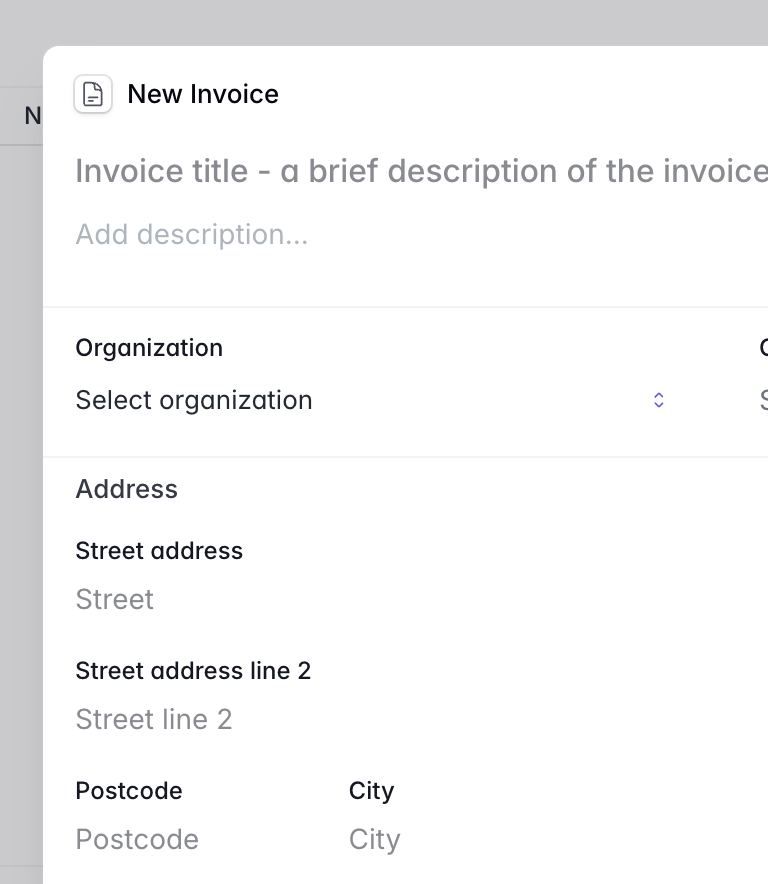The width and height of the screenshot is (768, 884).
Task: Click the Street address line 2 label
Action: (193, 671)
